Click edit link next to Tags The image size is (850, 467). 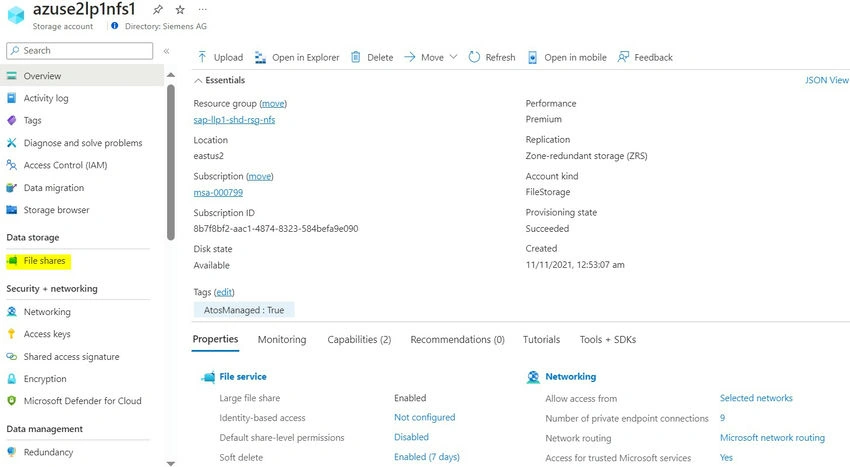pyautogui.click(x=224, y=292)
